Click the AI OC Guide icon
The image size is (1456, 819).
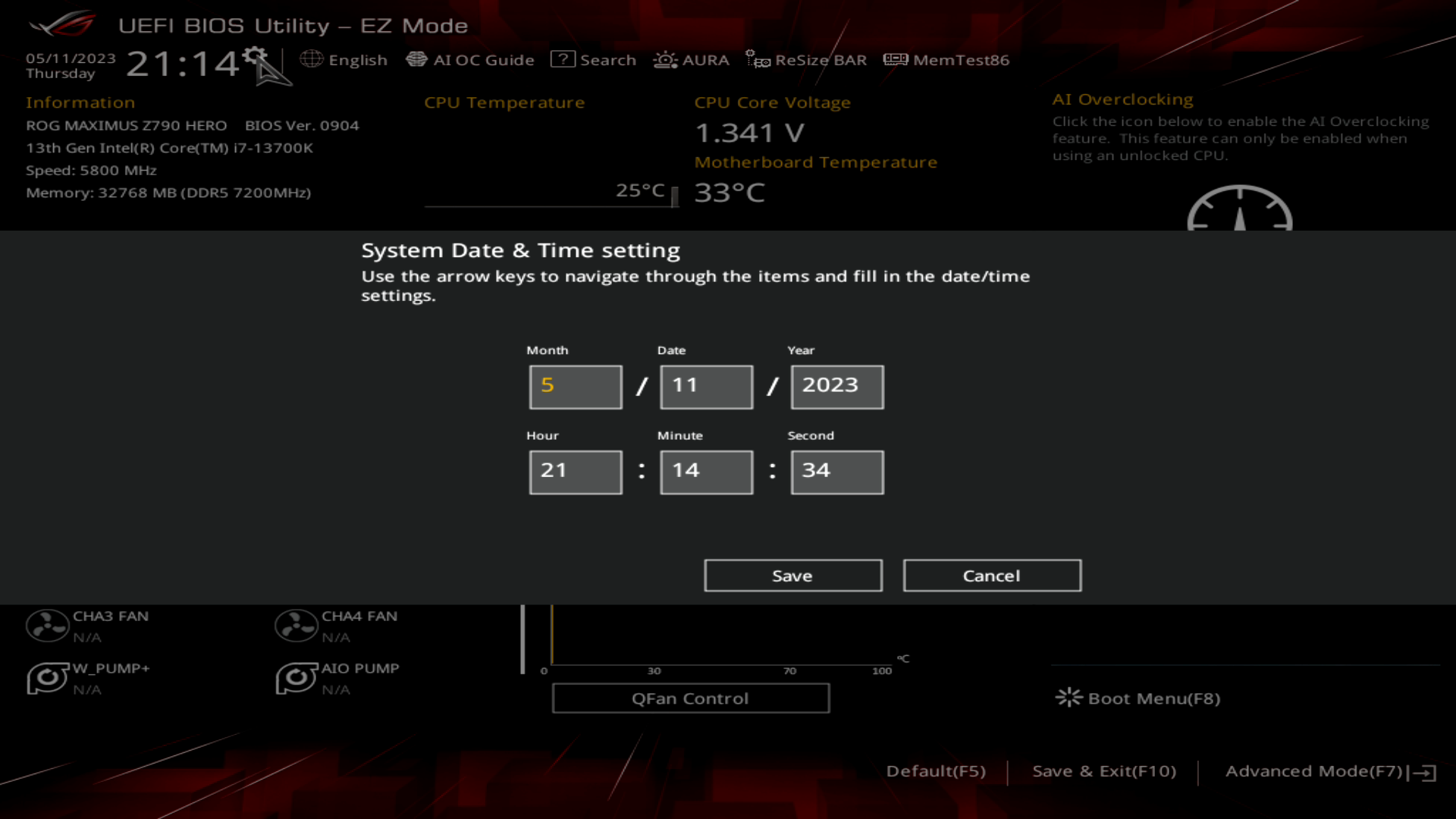click(x=416, y=59)
